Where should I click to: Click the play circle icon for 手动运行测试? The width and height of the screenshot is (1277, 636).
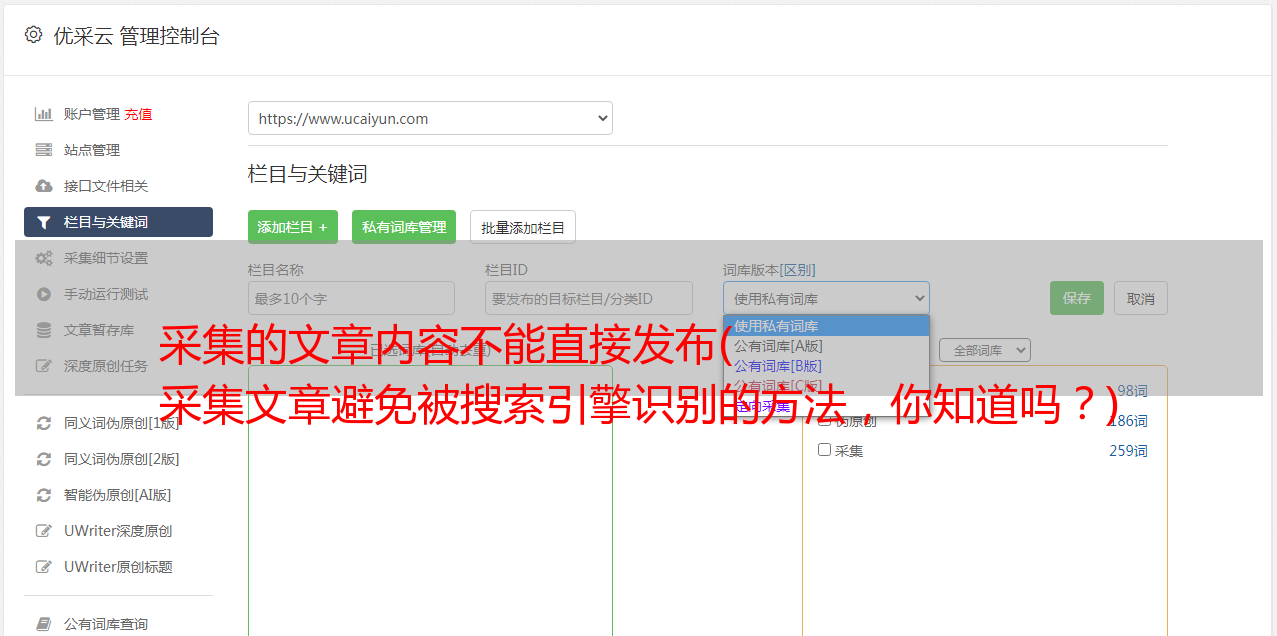click(44, 294)
